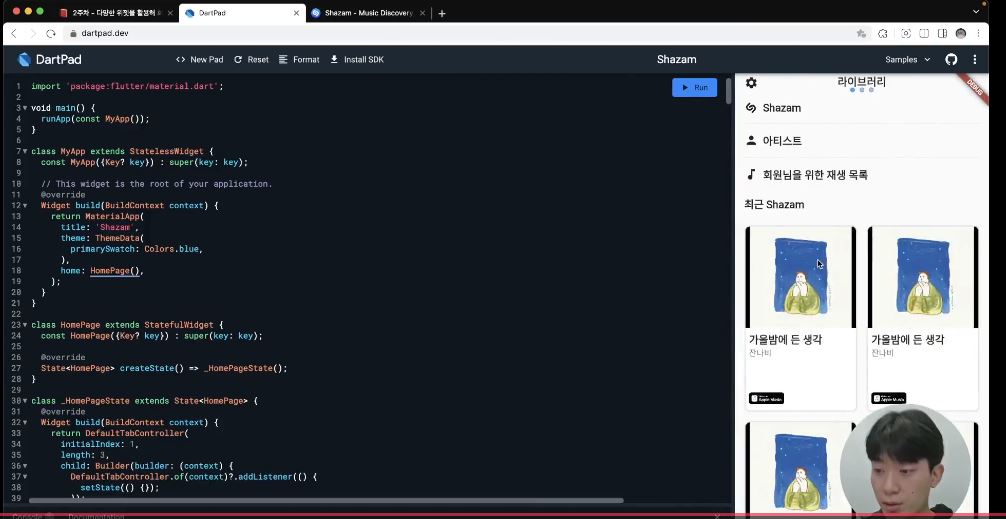Viewport: 1006px width, 519px height.
Task: Open the first album cover in 최근 Shazam
Action: [x=800, y=277]
